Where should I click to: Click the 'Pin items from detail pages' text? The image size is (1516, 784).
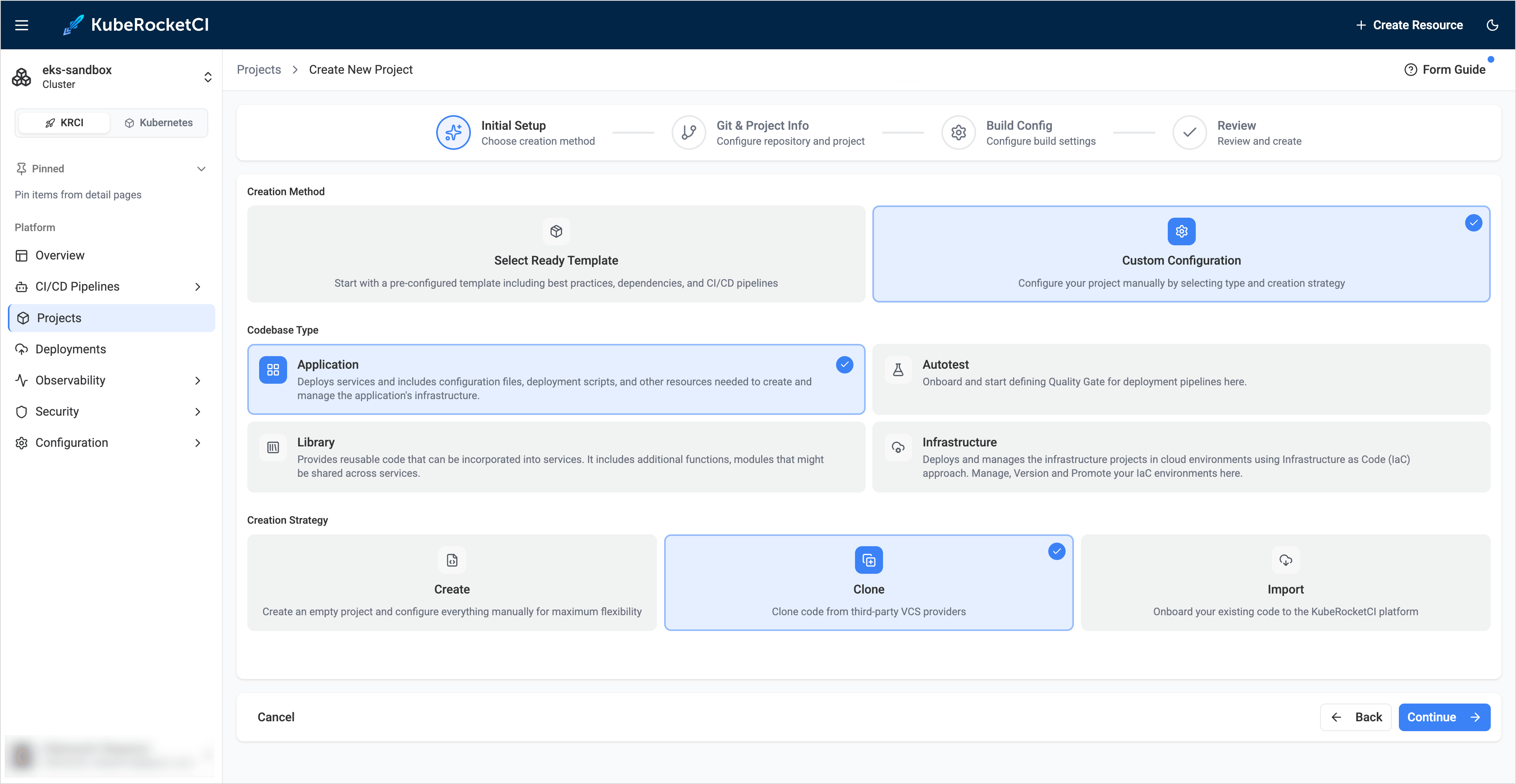[78, 195]
